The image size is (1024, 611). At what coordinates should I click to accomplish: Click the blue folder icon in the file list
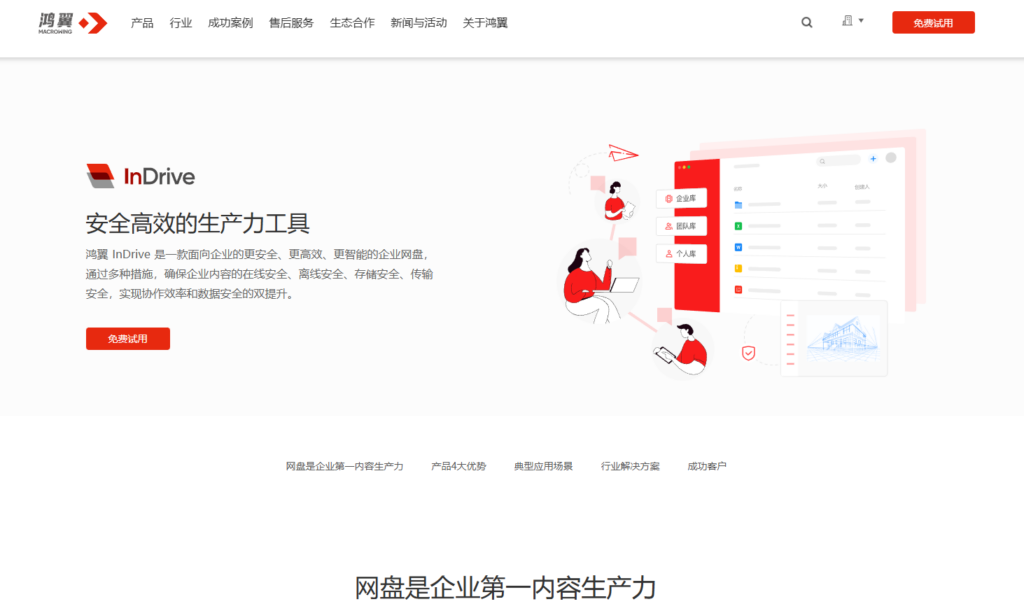[738, 204]
